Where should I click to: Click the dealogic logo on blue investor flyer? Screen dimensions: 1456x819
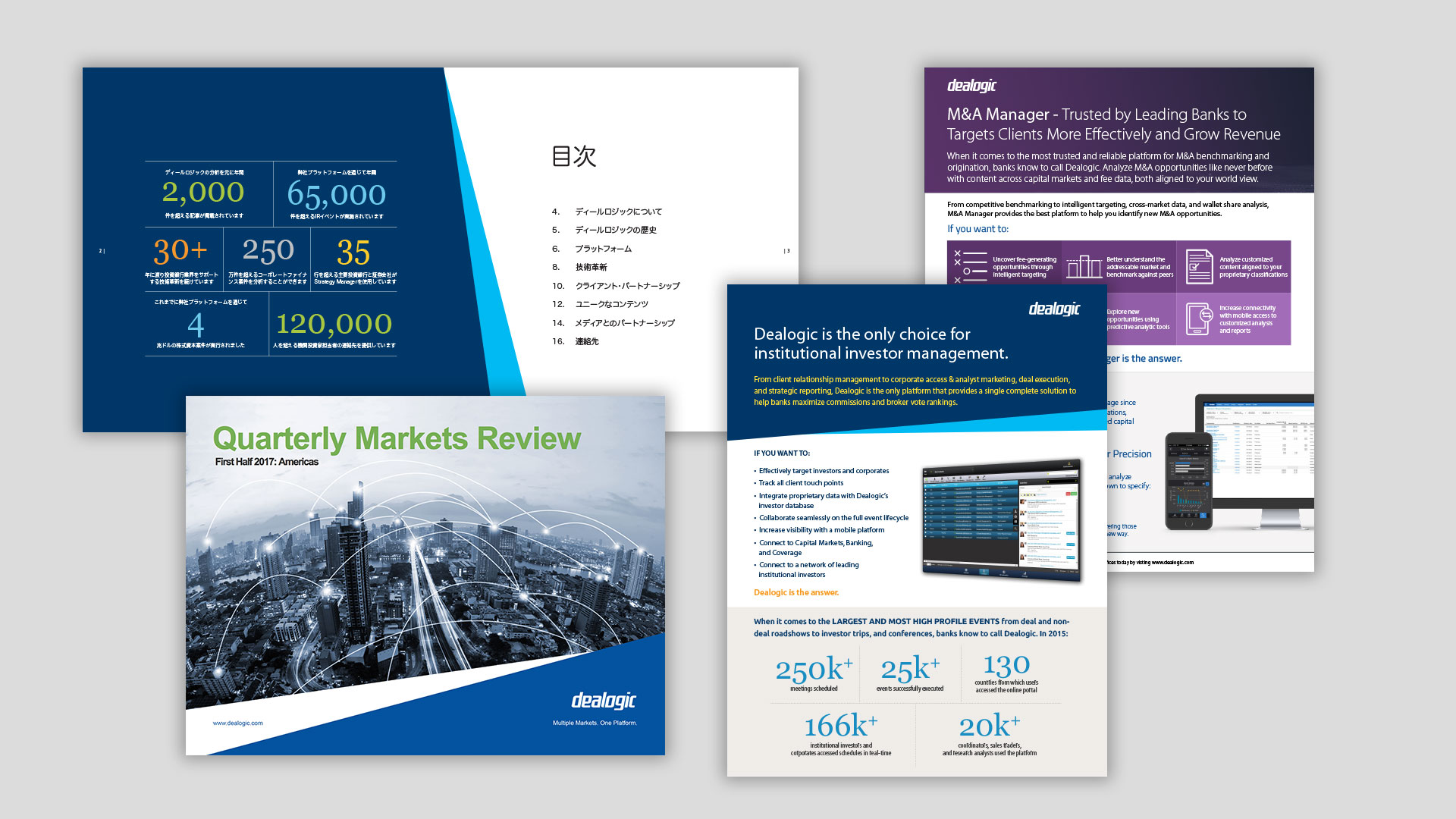click(1054, 309)
